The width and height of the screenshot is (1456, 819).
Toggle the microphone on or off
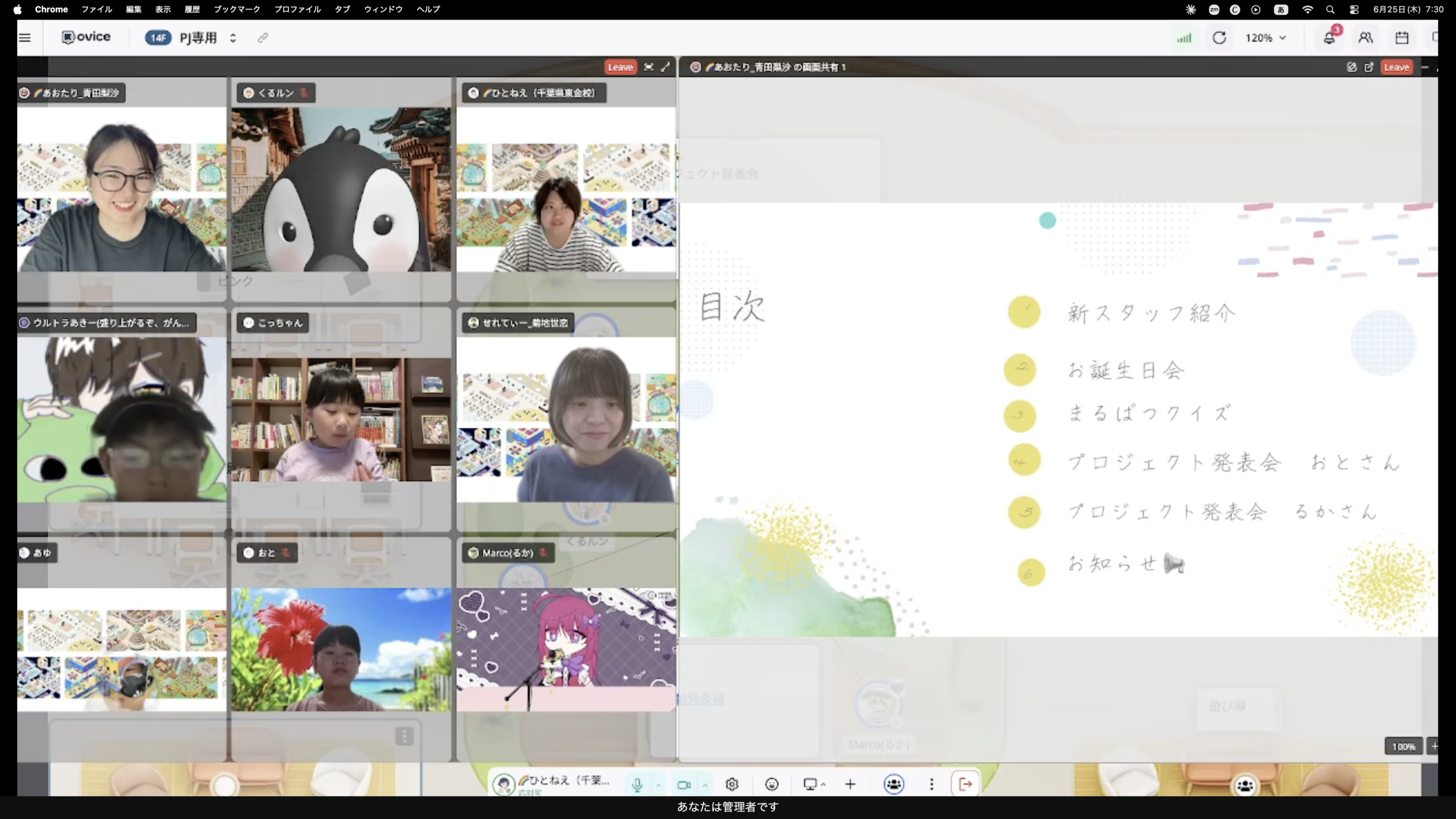click(637, 785)
